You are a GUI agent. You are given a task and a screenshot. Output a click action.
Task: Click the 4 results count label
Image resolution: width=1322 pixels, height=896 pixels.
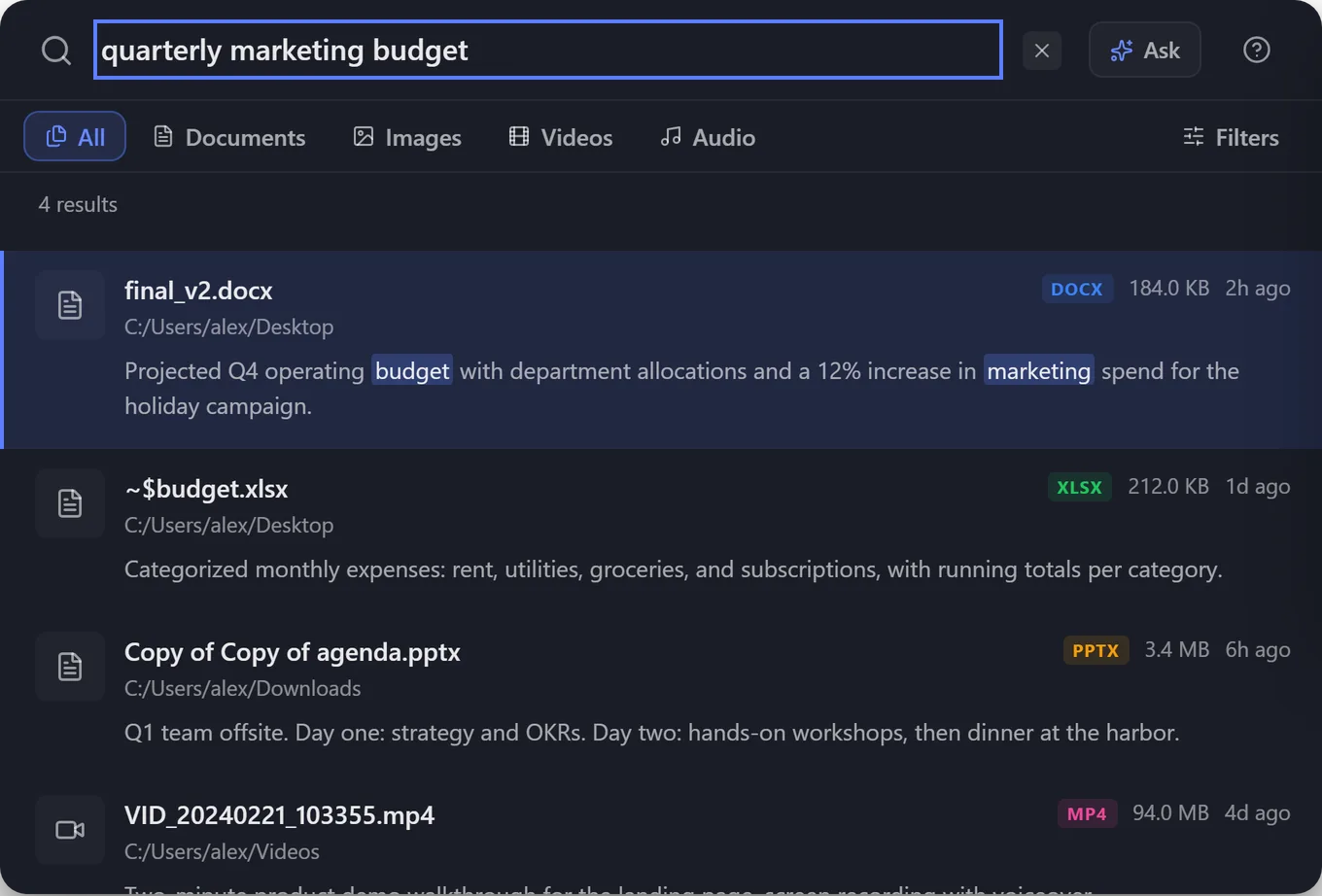tap(78, 204)
